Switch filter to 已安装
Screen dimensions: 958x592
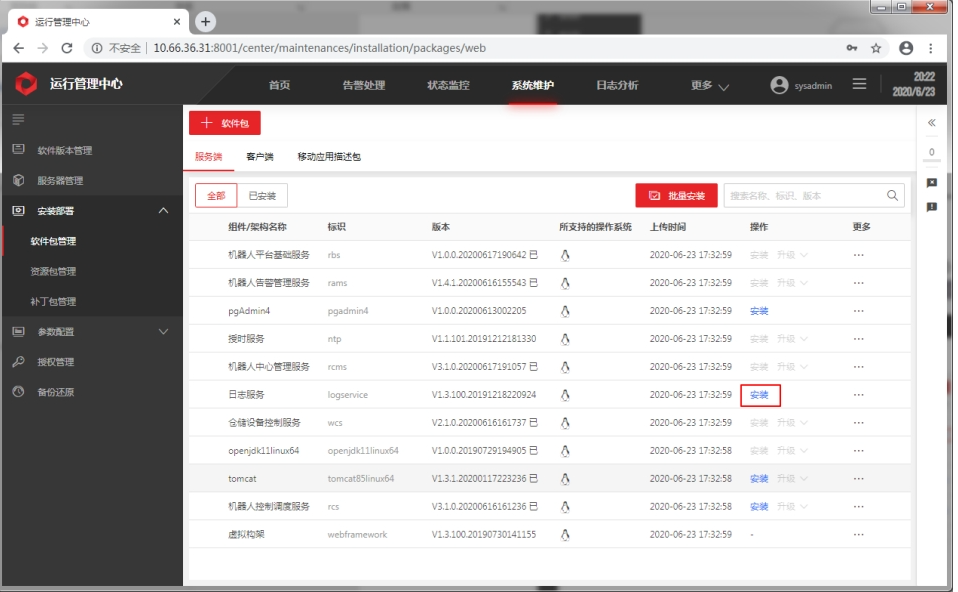[x=262, y=196]
